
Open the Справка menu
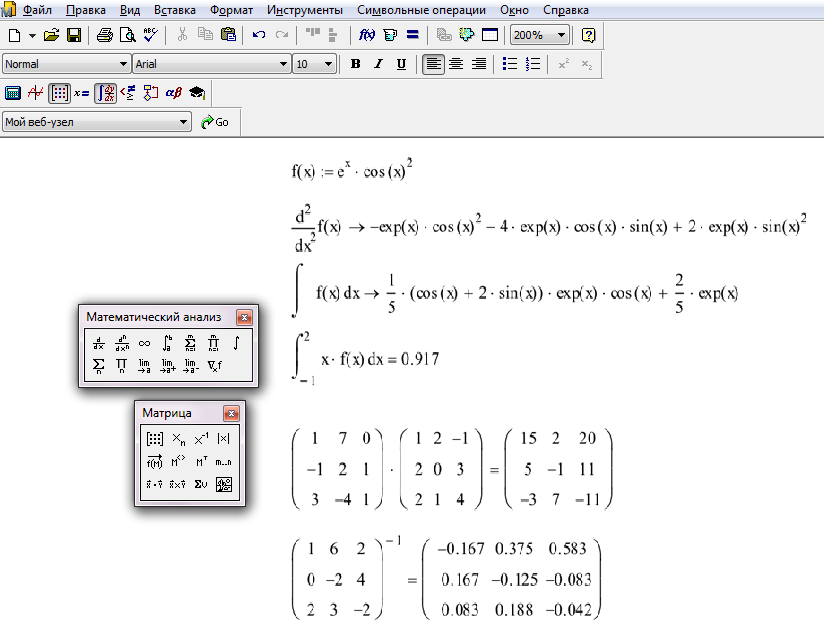565,10
